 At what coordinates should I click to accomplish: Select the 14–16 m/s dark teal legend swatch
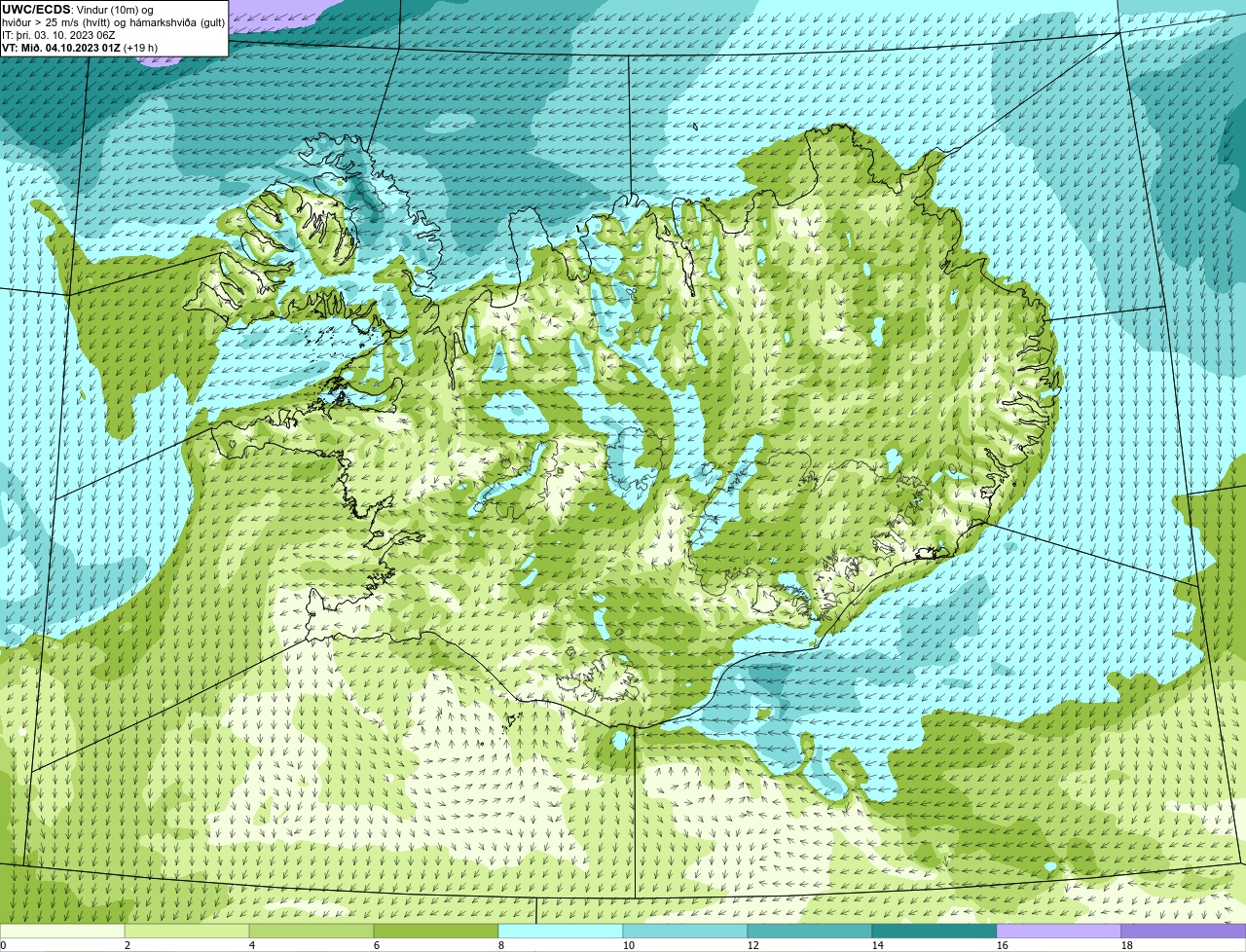click(x=934, y=932)
